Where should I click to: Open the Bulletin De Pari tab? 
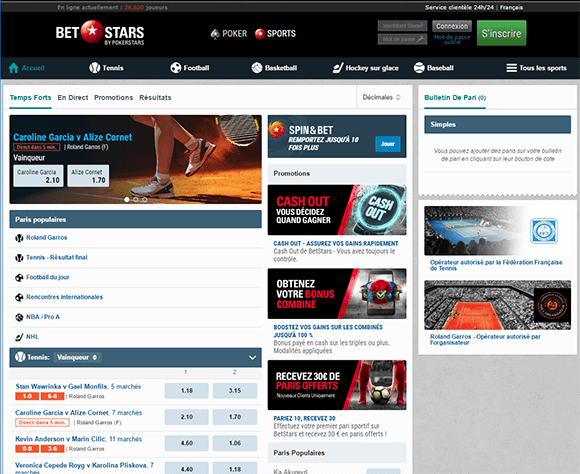pos(455,98)
